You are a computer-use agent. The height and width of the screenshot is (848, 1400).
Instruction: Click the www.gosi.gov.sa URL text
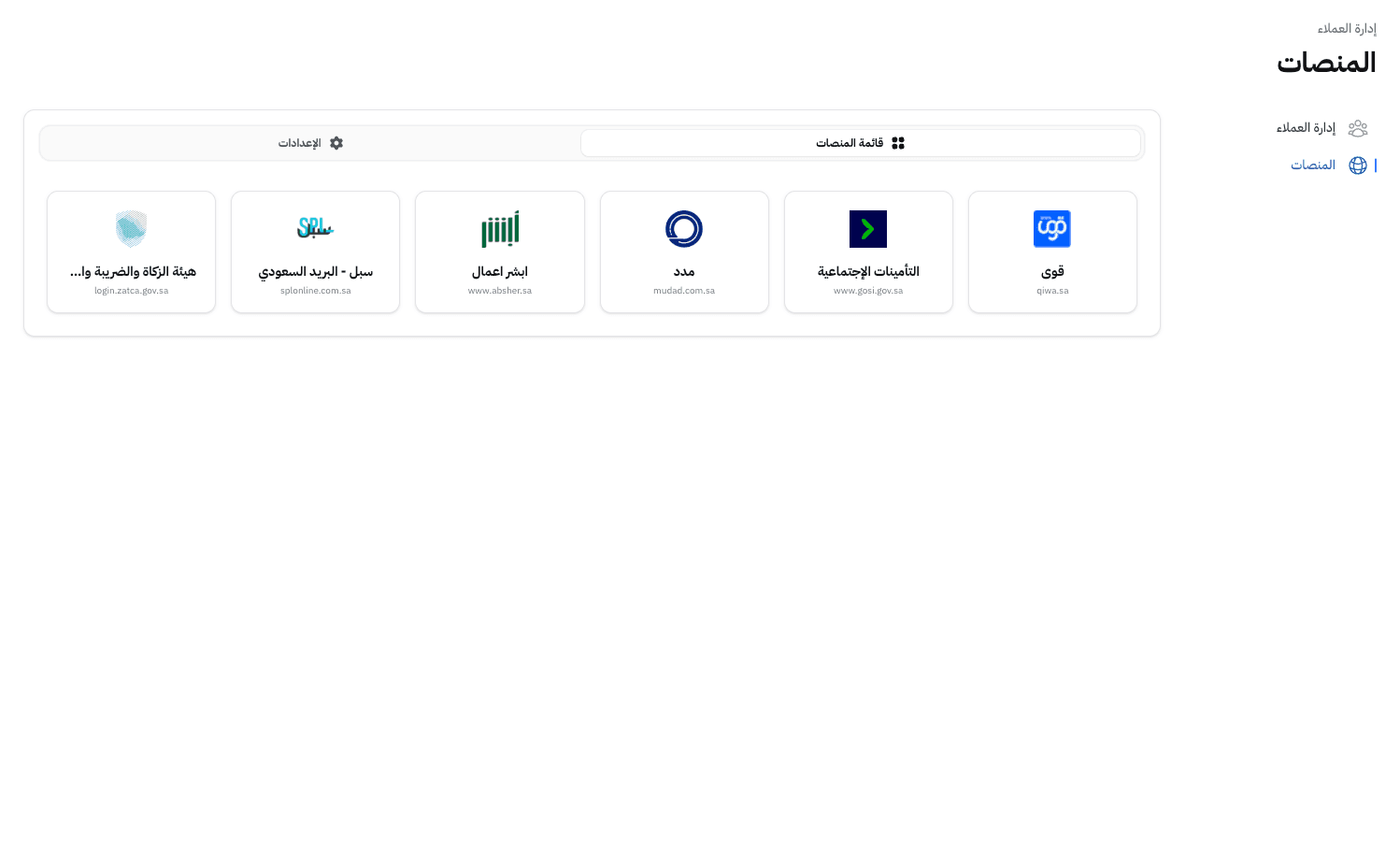click(x=868, y=291)
